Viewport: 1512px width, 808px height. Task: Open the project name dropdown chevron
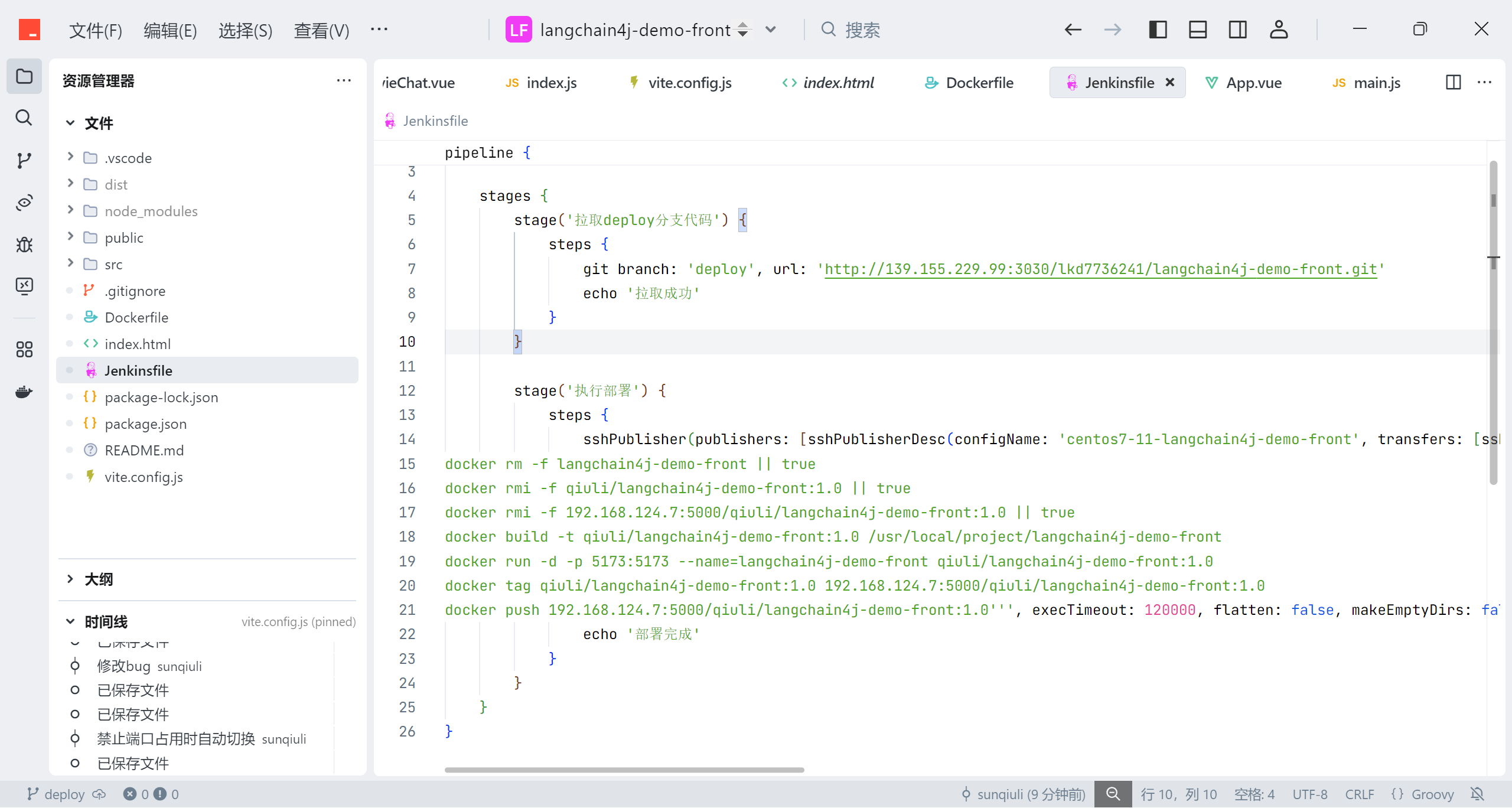click(770, 30)
